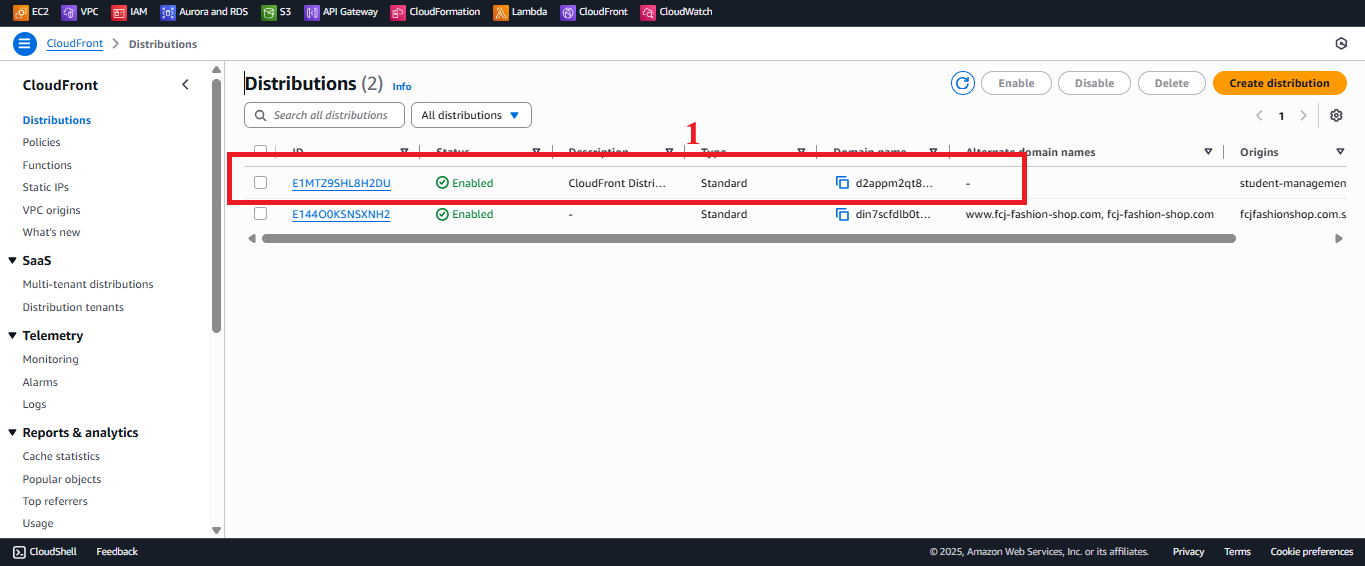Screen dimensions: 1365x566
Task: Open distribution E144O0KSNSXNH2 link
Action: (x=341, y=214)
